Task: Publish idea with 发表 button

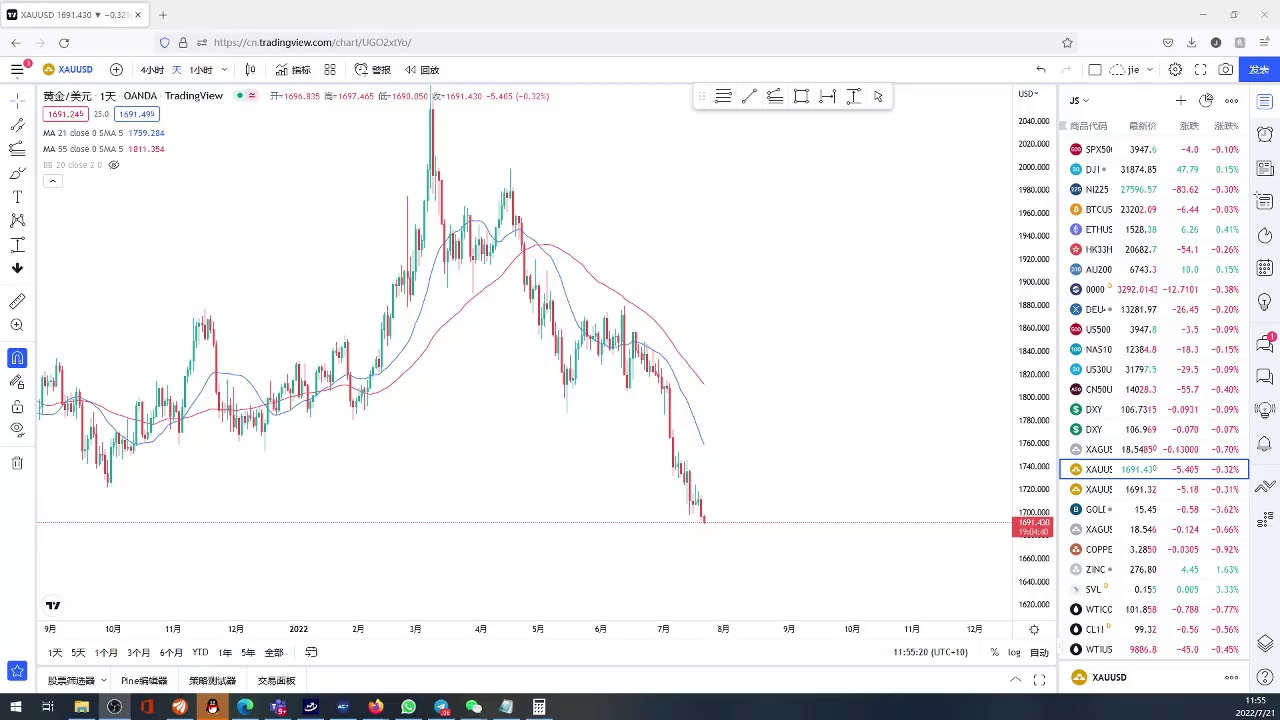Action: click(x=1259, y=70)
